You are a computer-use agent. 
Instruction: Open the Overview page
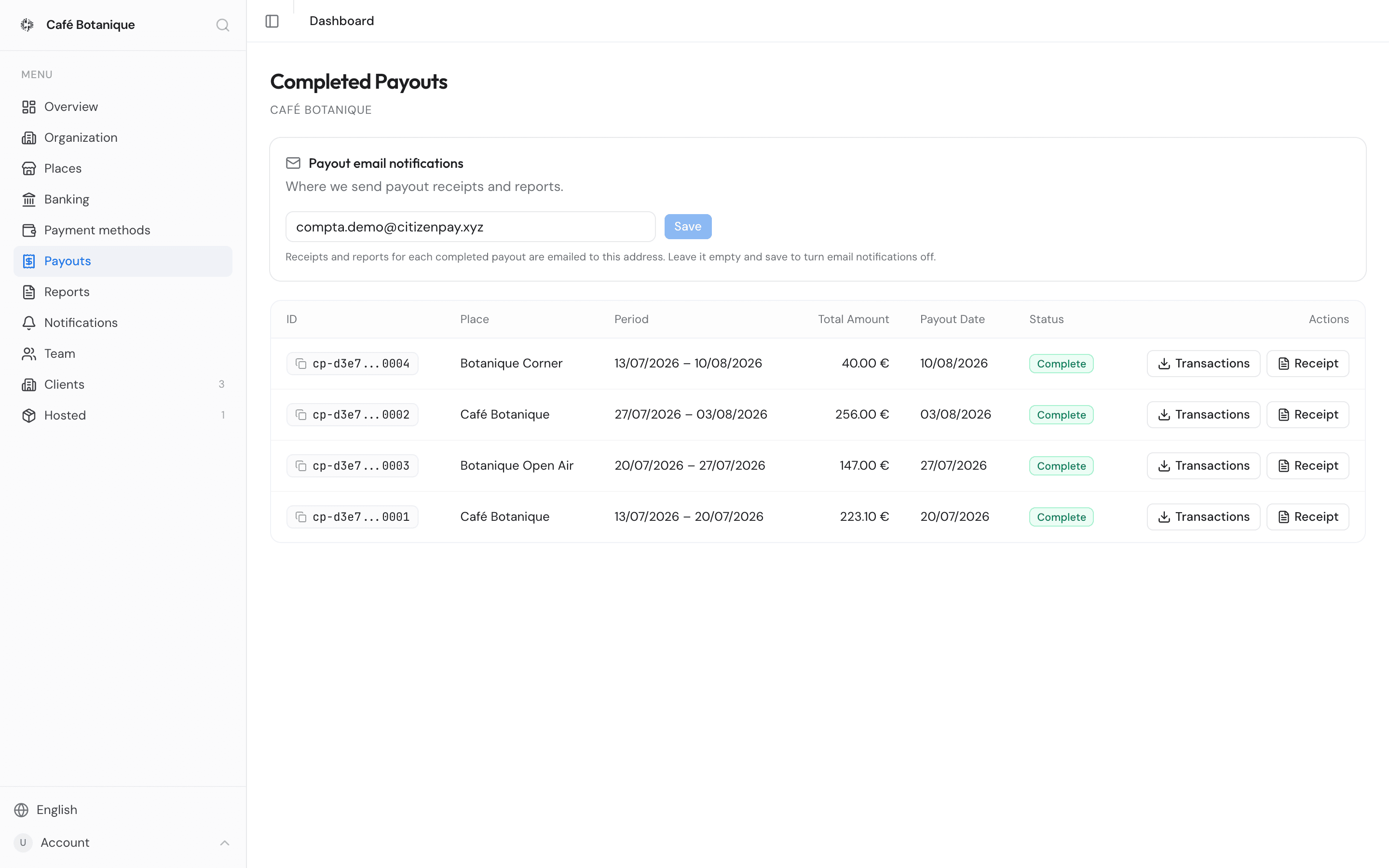(x=123, y=107)
